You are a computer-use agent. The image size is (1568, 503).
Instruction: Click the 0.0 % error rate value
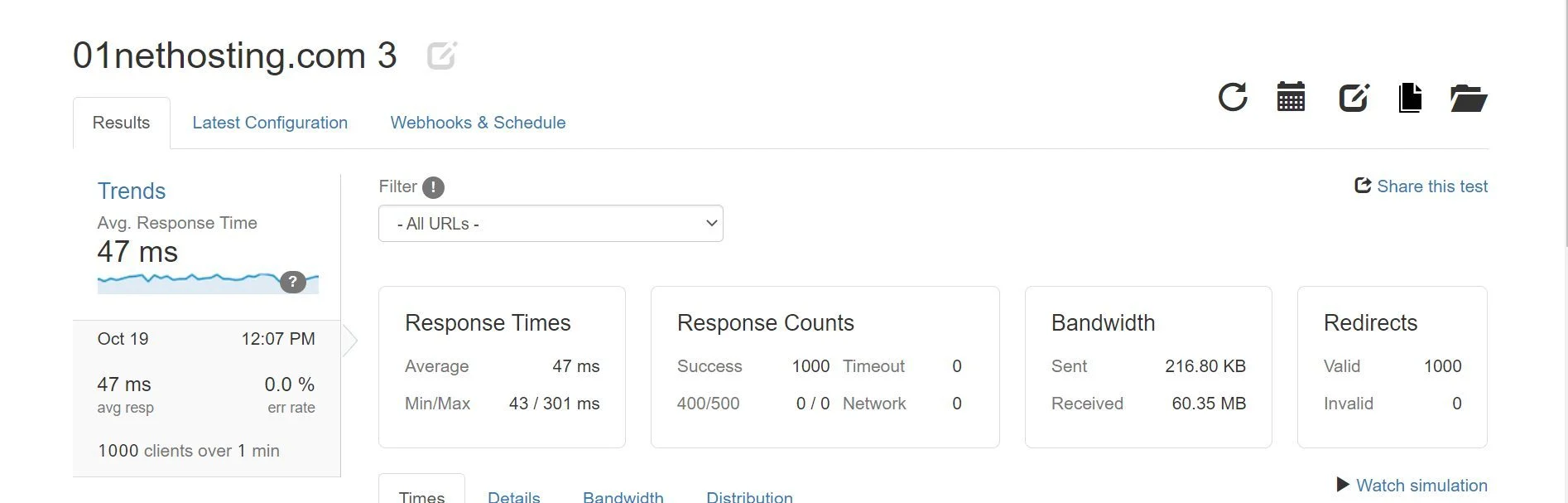290,385
